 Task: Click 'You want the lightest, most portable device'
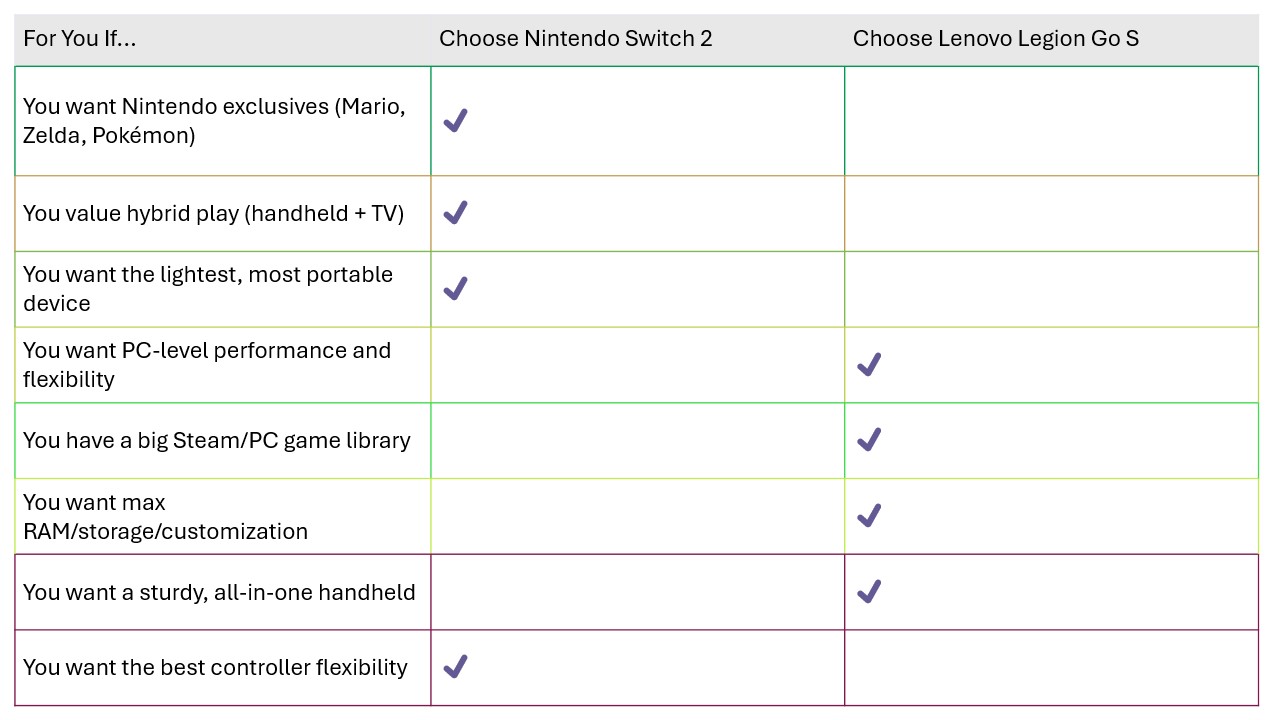pyautogui.click(x=223, y=289)
